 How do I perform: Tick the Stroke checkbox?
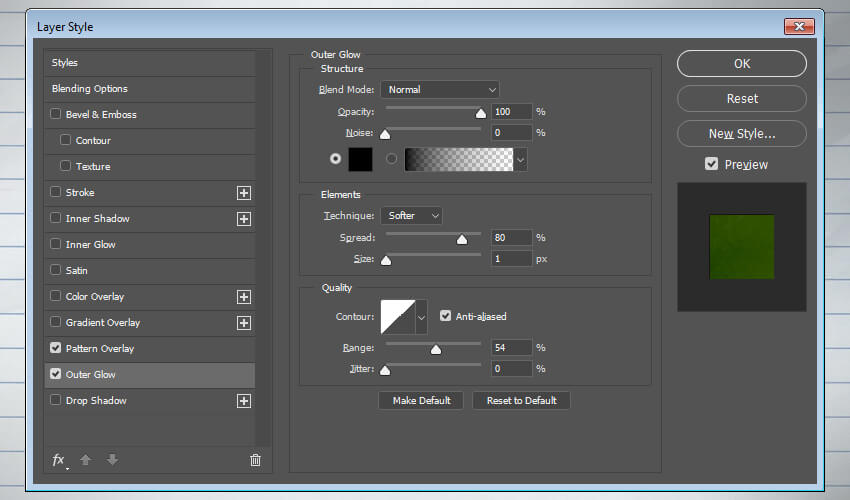pos(55,192)
